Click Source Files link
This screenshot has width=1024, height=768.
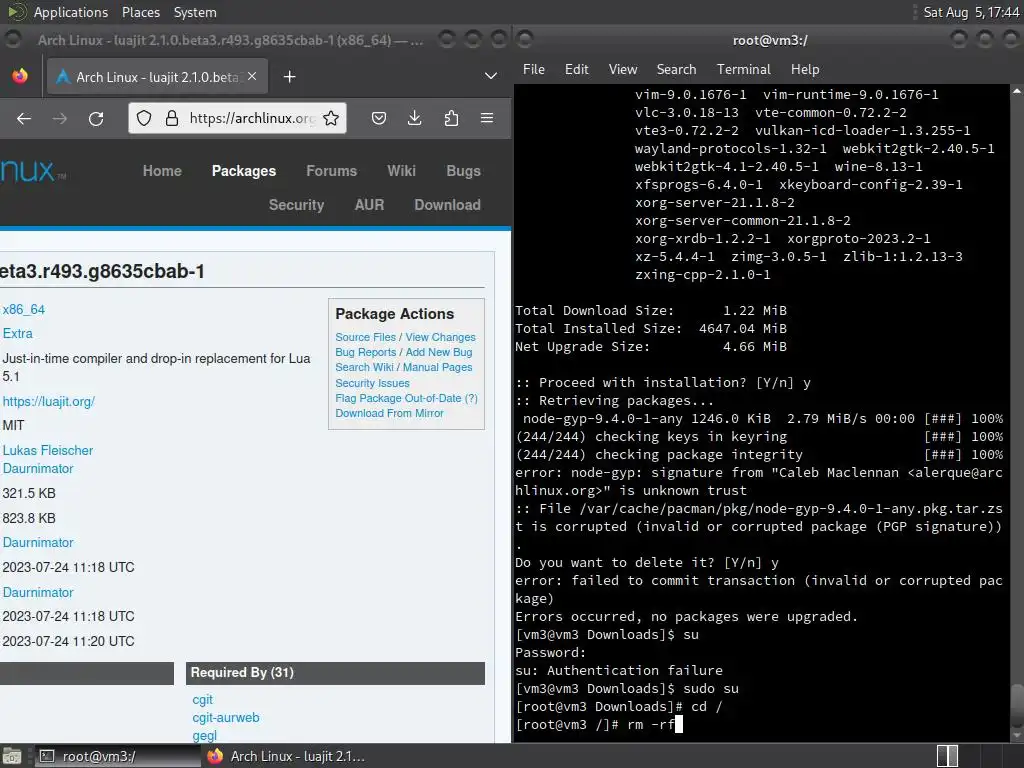coord(366,337)
